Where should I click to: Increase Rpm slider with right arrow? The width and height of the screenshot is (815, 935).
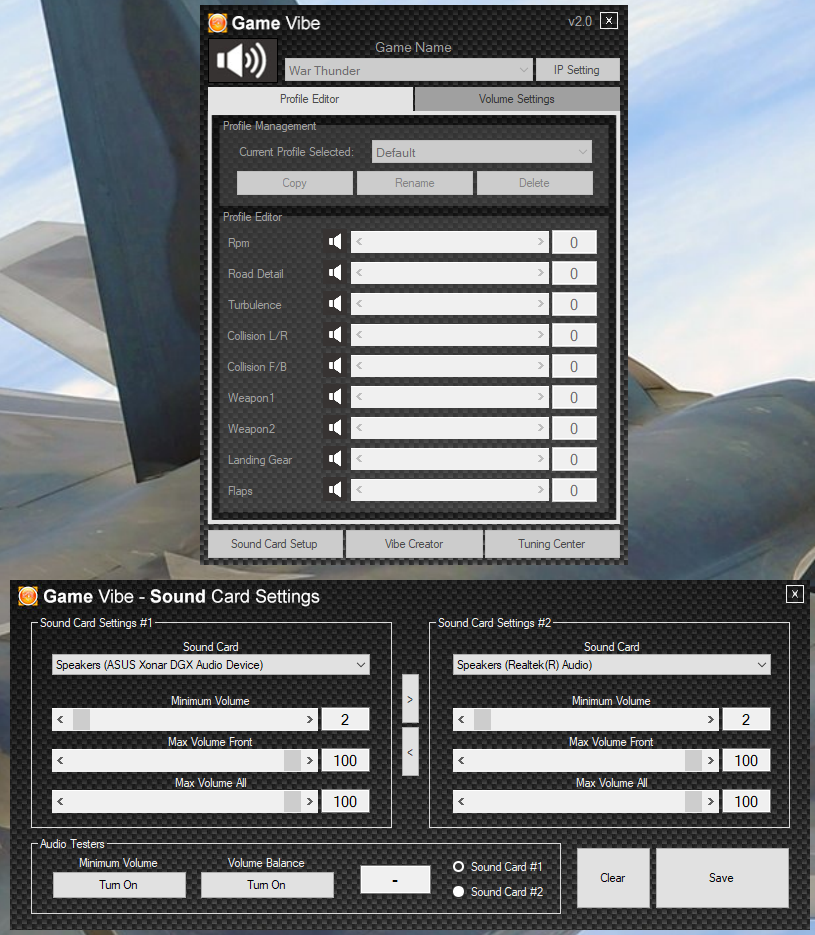pos(541,242)
